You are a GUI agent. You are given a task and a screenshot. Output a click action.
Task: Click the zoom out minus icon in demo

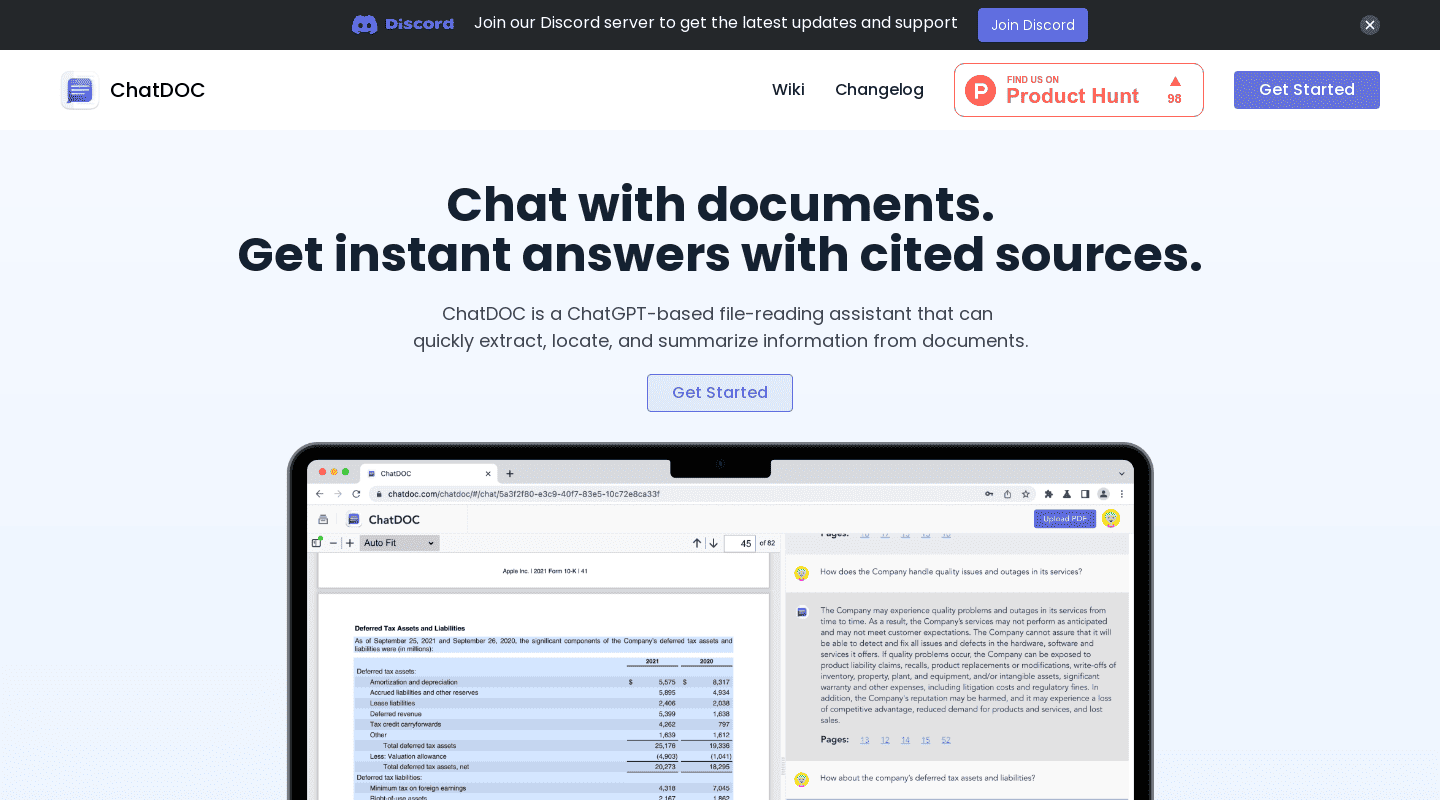coord(333,543)
